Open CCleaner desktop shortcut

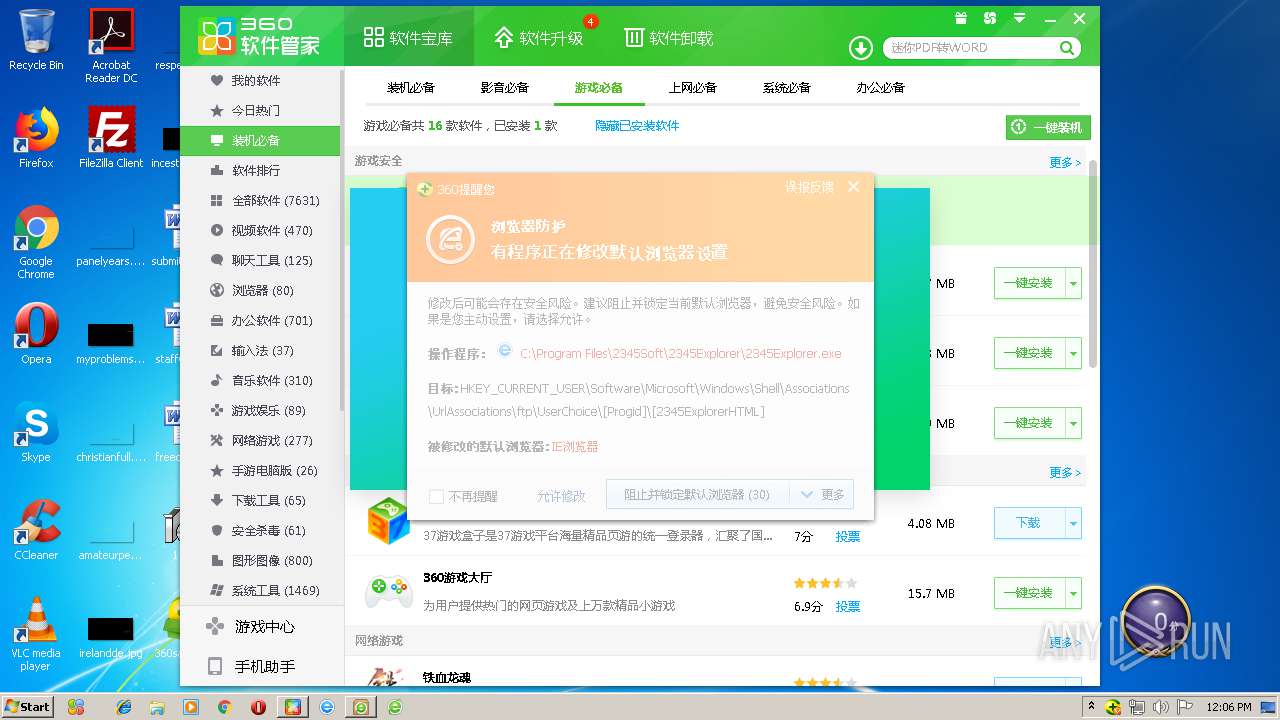pos(36,530)
